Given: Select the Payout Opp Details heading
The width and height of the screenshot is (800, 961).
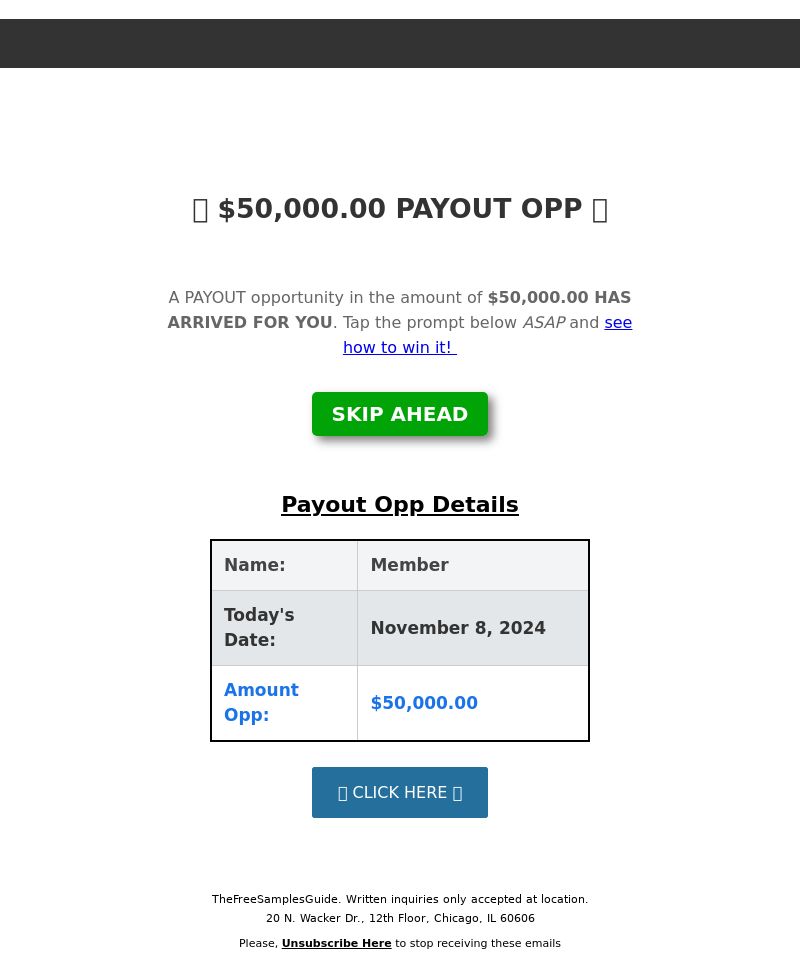Looking at the screenshot, I should (400, 504).
